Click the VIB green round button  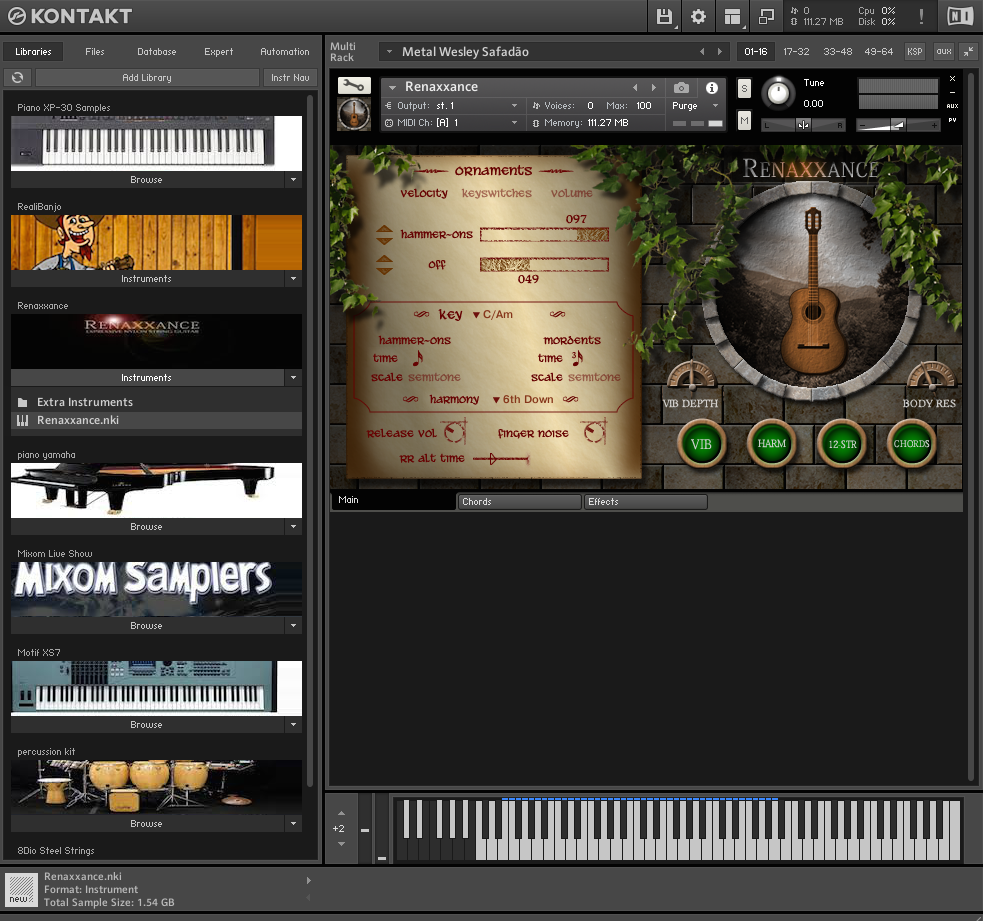click(701, 444)
